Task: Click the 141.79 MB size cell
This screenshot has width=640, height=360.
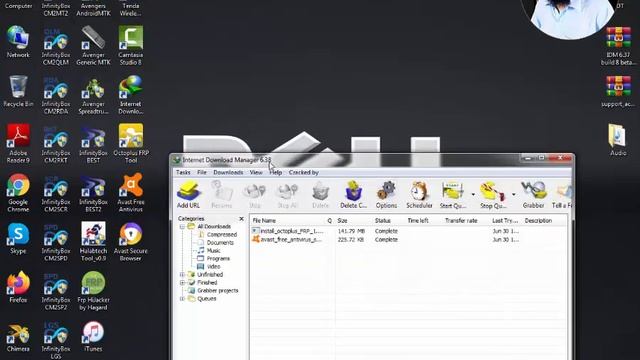Action: point(351,231)
